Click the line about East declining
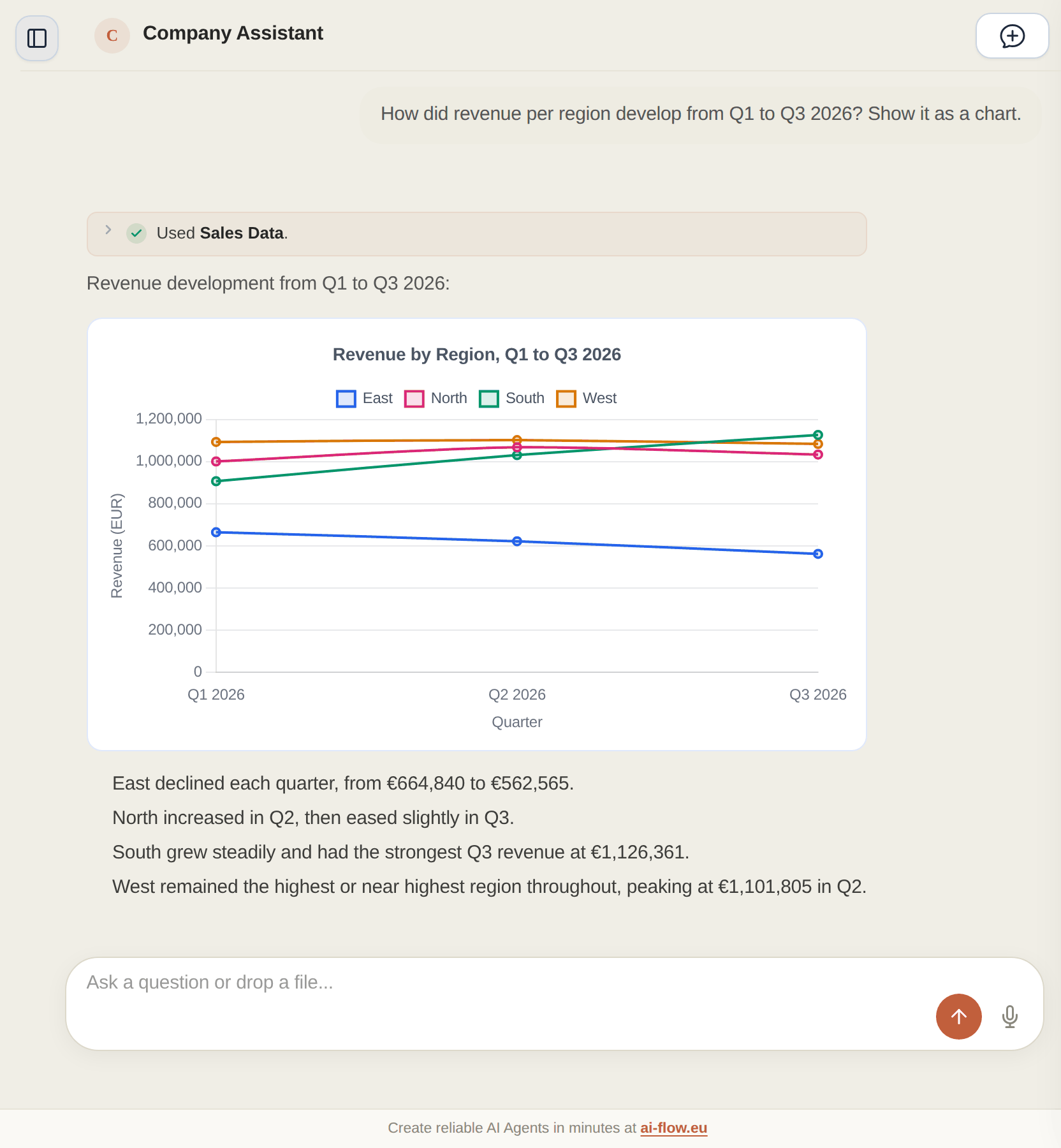This screenshot has width=1061, height=1148. [x=343, y=783]
